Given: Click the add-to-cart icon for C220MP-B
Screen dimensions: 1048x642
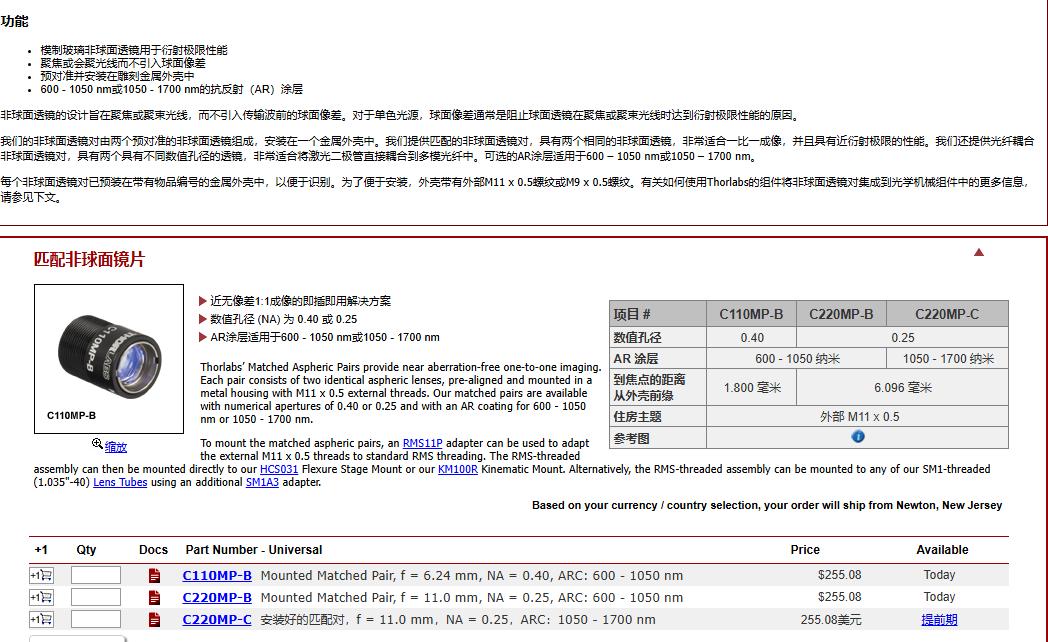Looking at the screenshot, I should click(x=41, y=597).
